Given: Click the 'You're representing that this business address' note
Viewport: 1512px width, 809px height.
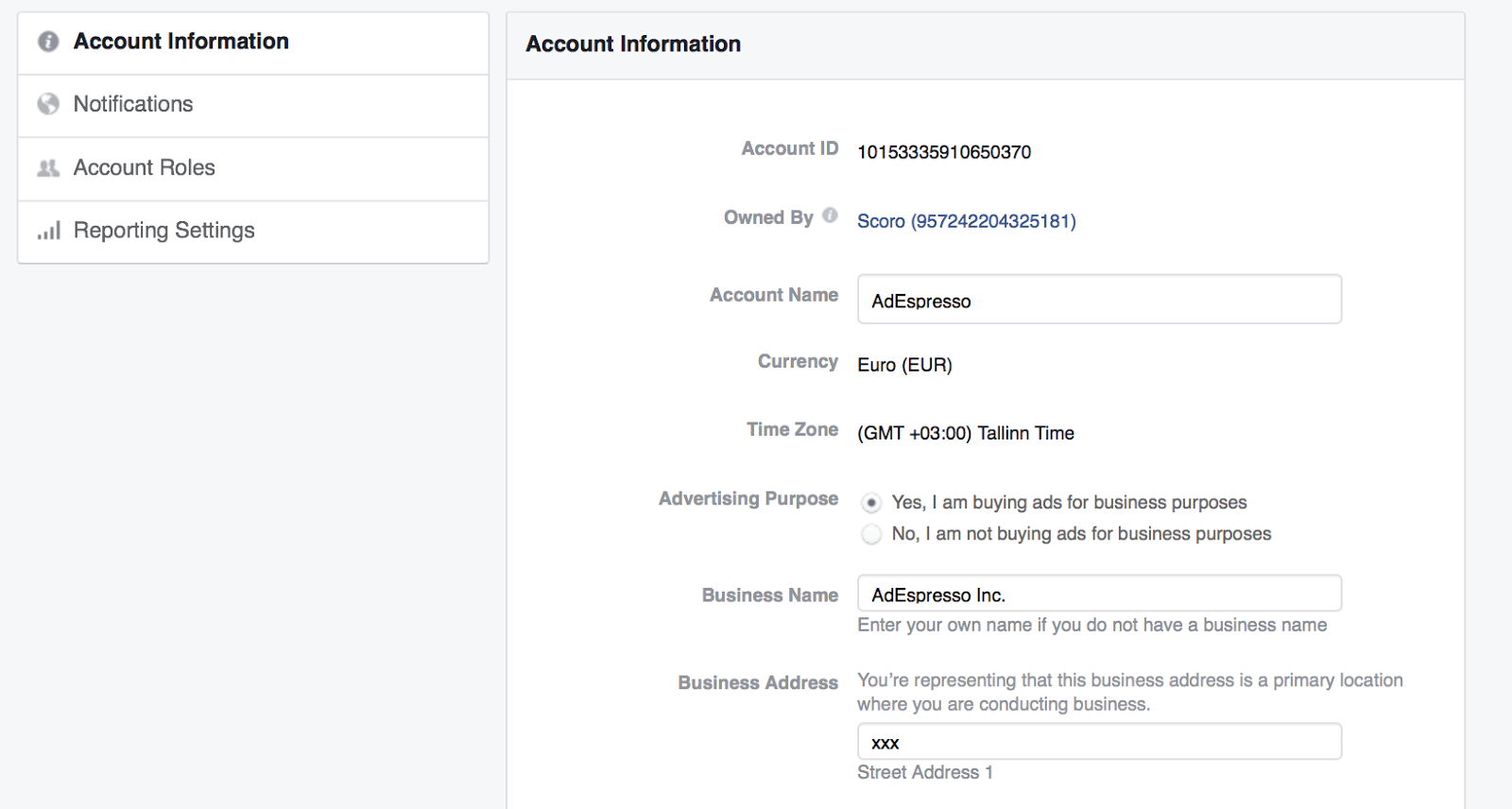Looking at the screenshot, I should click(x=1129, y=692).
